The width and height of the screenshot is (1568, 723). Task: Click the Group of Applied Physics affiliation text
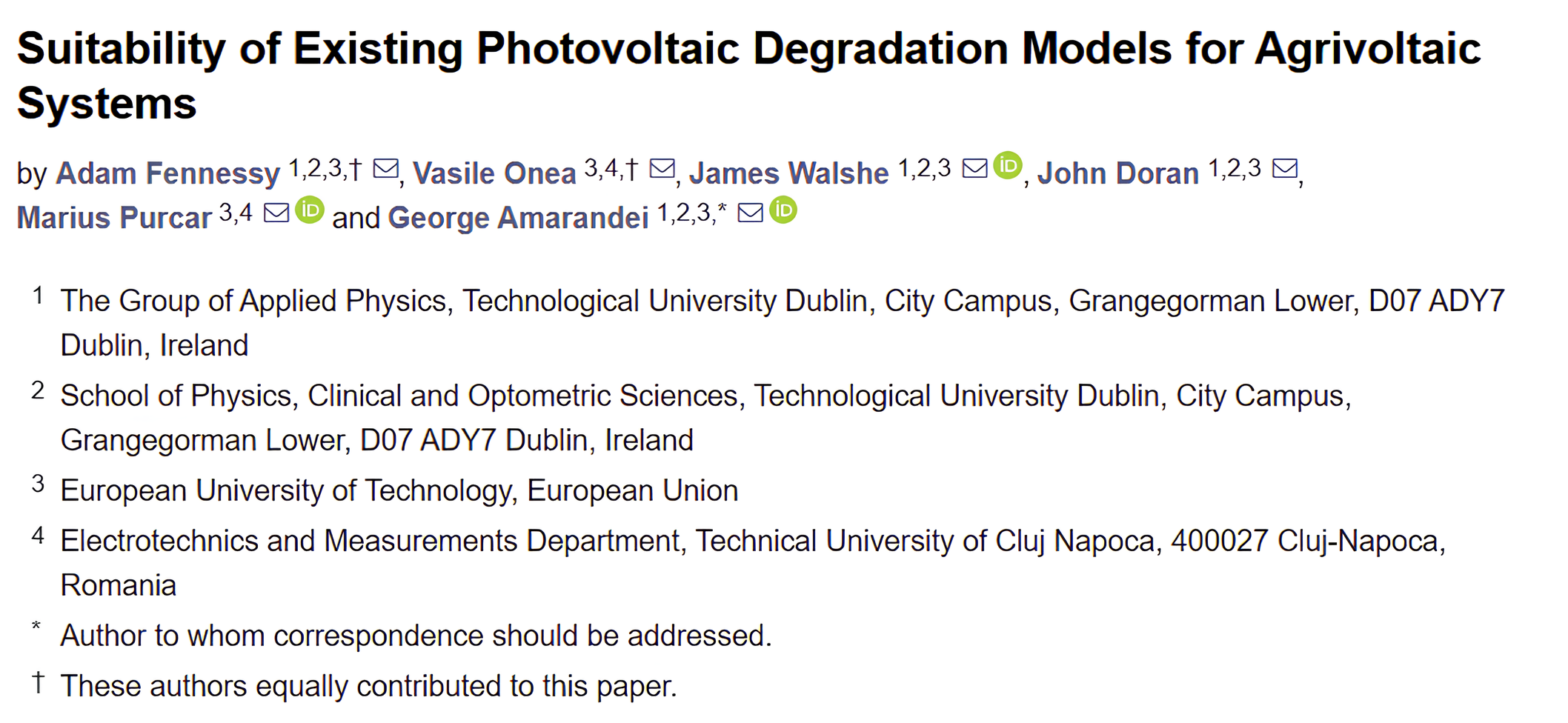point(782,301)
